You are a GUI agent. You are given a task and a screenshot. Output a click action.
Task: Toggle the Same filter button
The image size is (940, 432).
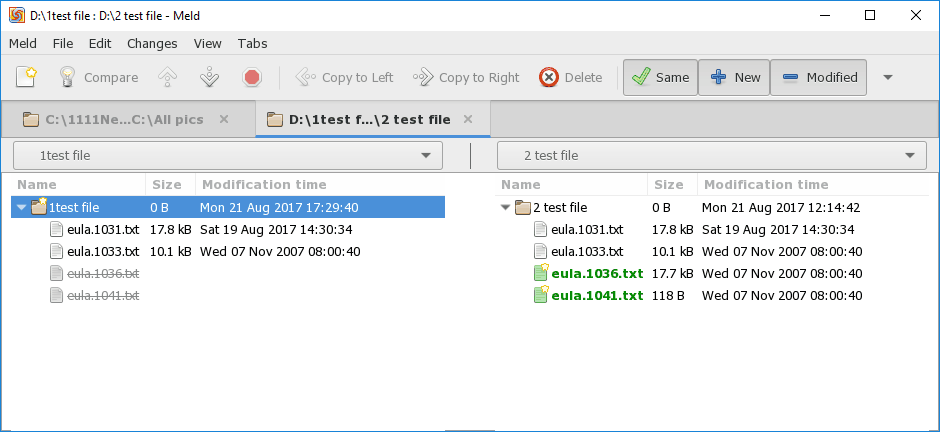click(661, 77)
